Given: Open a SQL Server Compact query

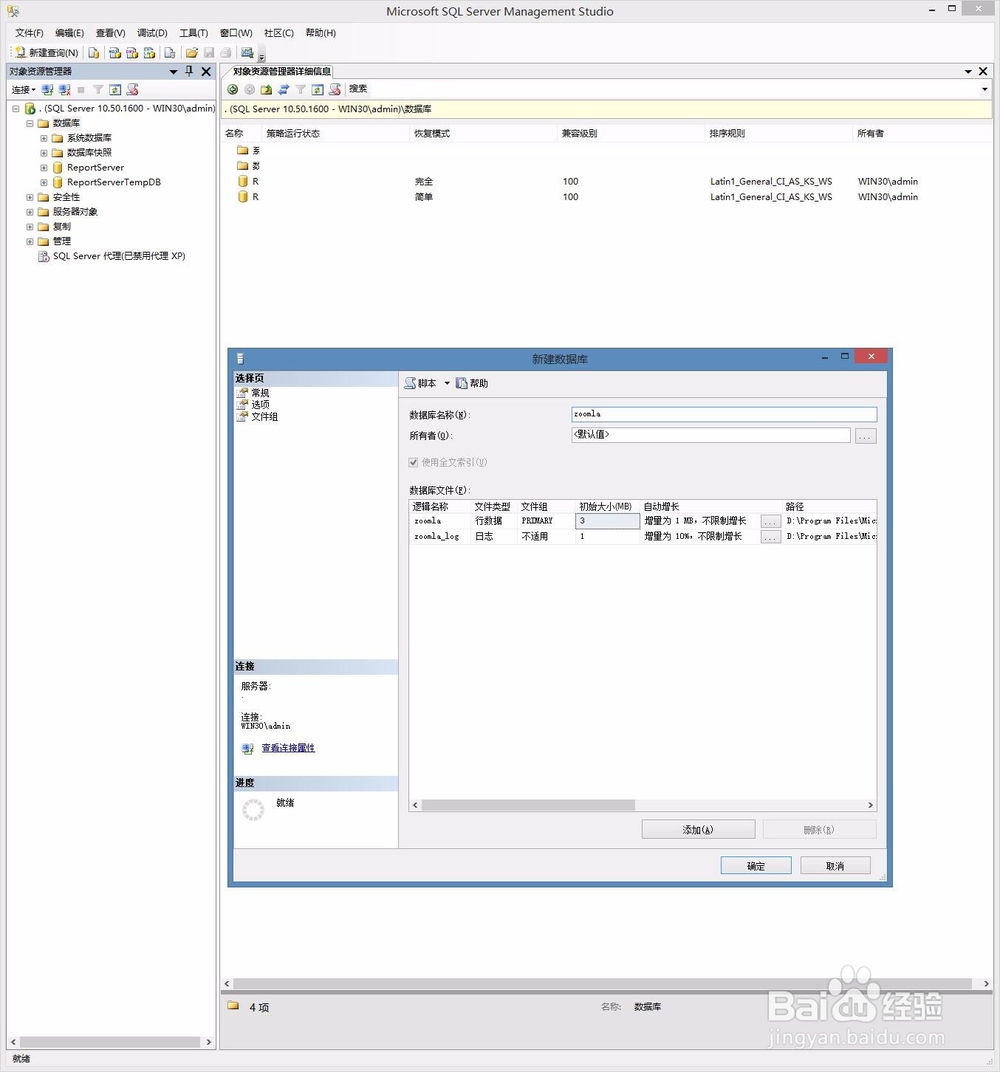Looking at the screenshot, I should pyautogui.click(x=170, y=53).
